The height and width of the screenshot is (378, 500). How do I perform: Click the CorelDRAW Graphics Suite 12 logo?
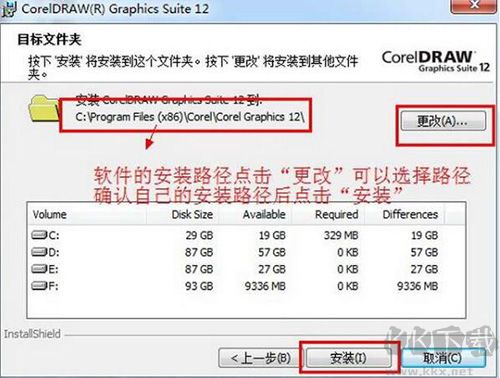[x=436, y=61]
